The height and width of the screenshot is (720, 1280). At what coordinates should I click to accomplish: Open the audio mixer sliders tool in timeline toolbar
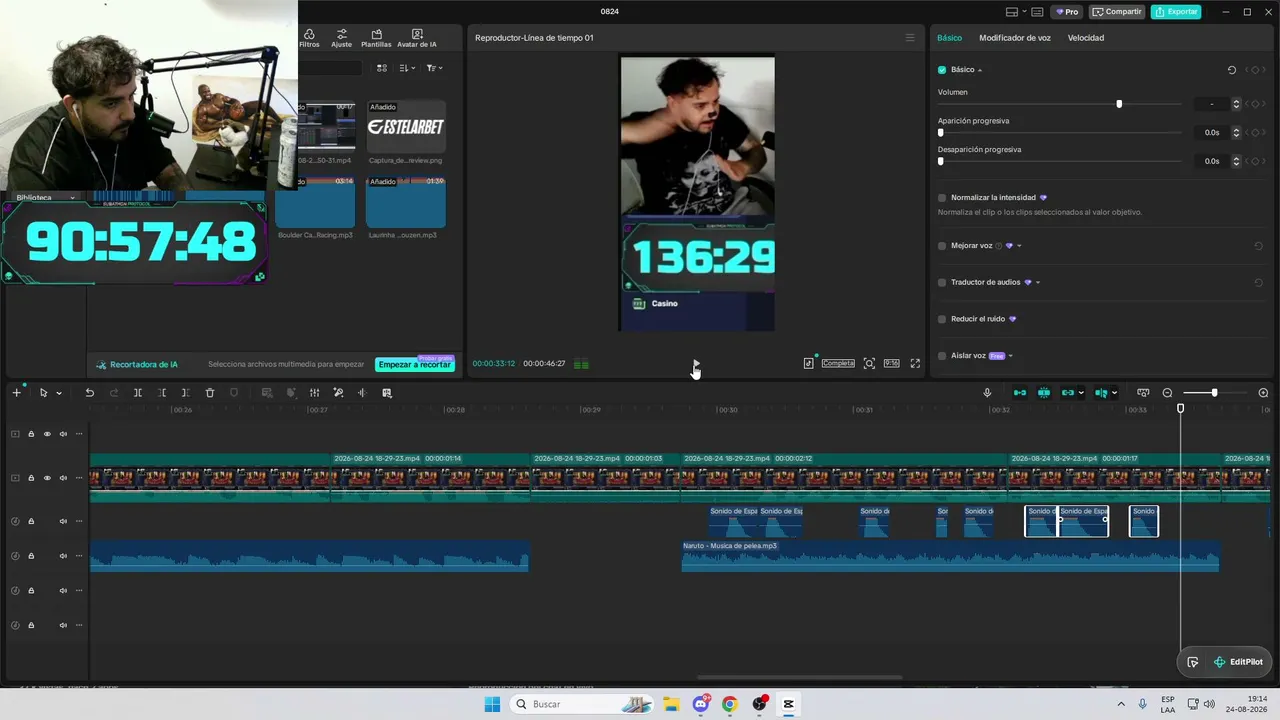tap(314, 393)
